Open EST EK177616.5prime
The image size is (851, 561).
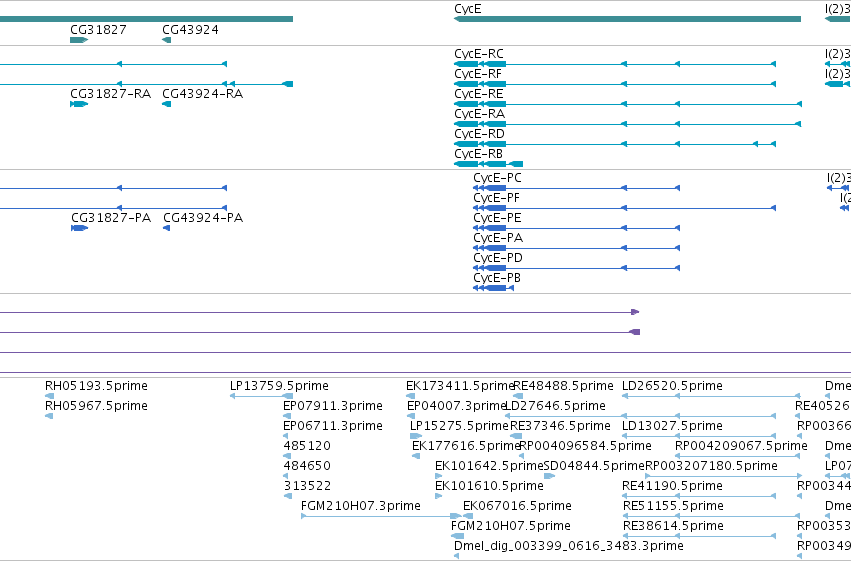pyautogui.click(x=466, y=446)
